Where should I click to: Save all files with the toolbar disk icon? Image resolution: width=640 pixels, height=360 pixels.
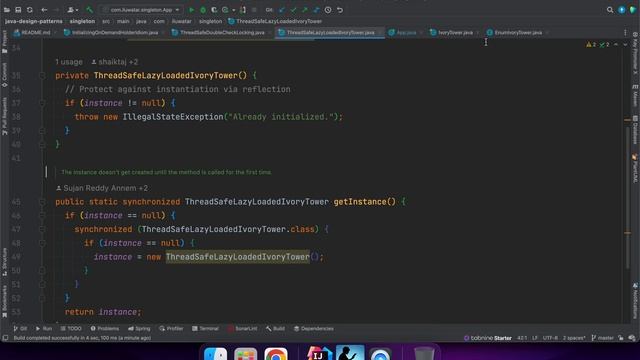coord(18,10)
